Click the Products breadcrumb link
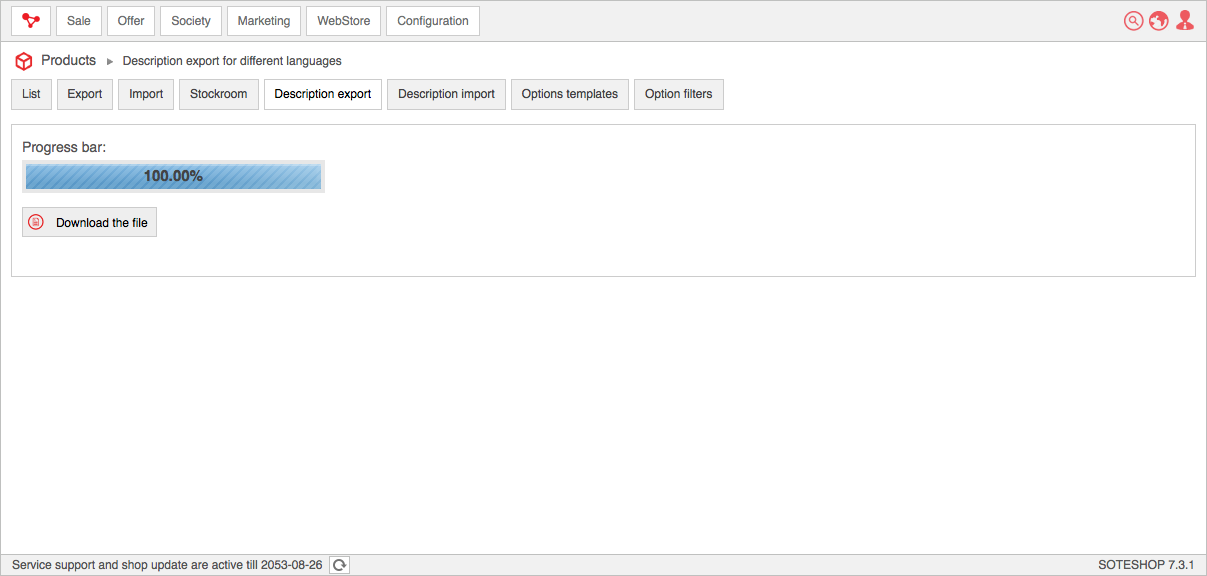 point(68,61)
